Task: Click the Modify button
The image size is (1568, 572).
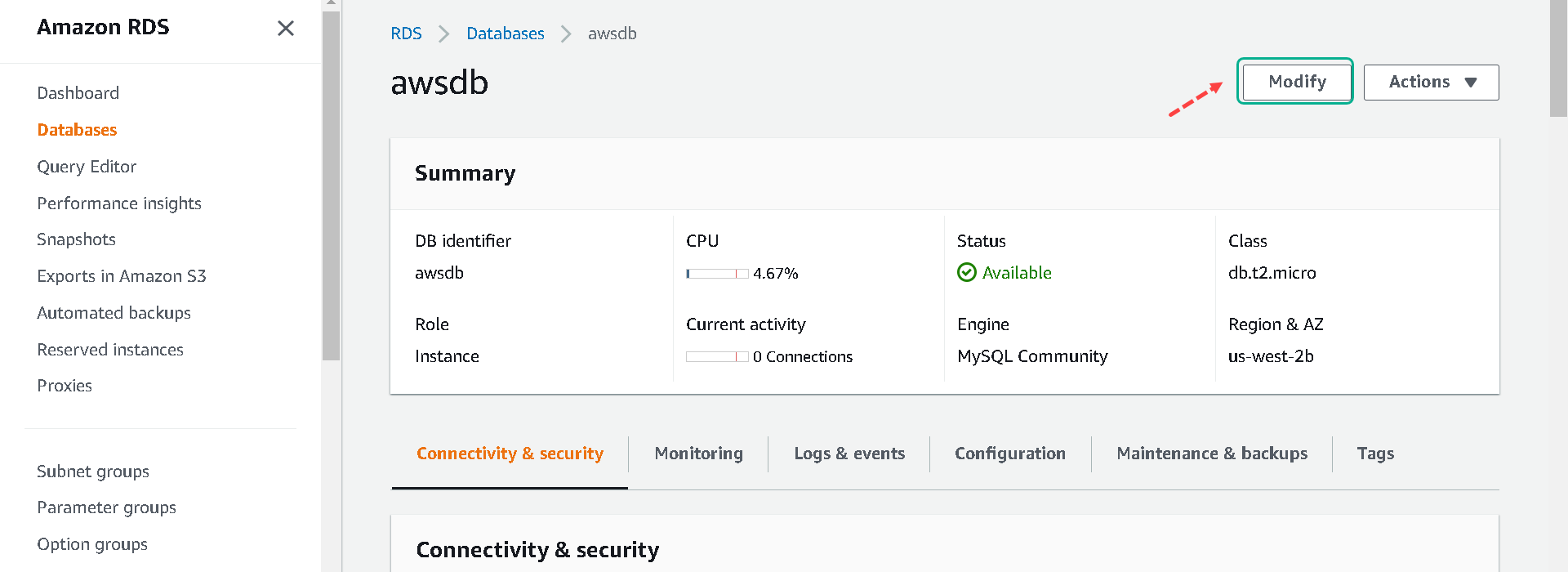Action: click(x=1297, y=82)
